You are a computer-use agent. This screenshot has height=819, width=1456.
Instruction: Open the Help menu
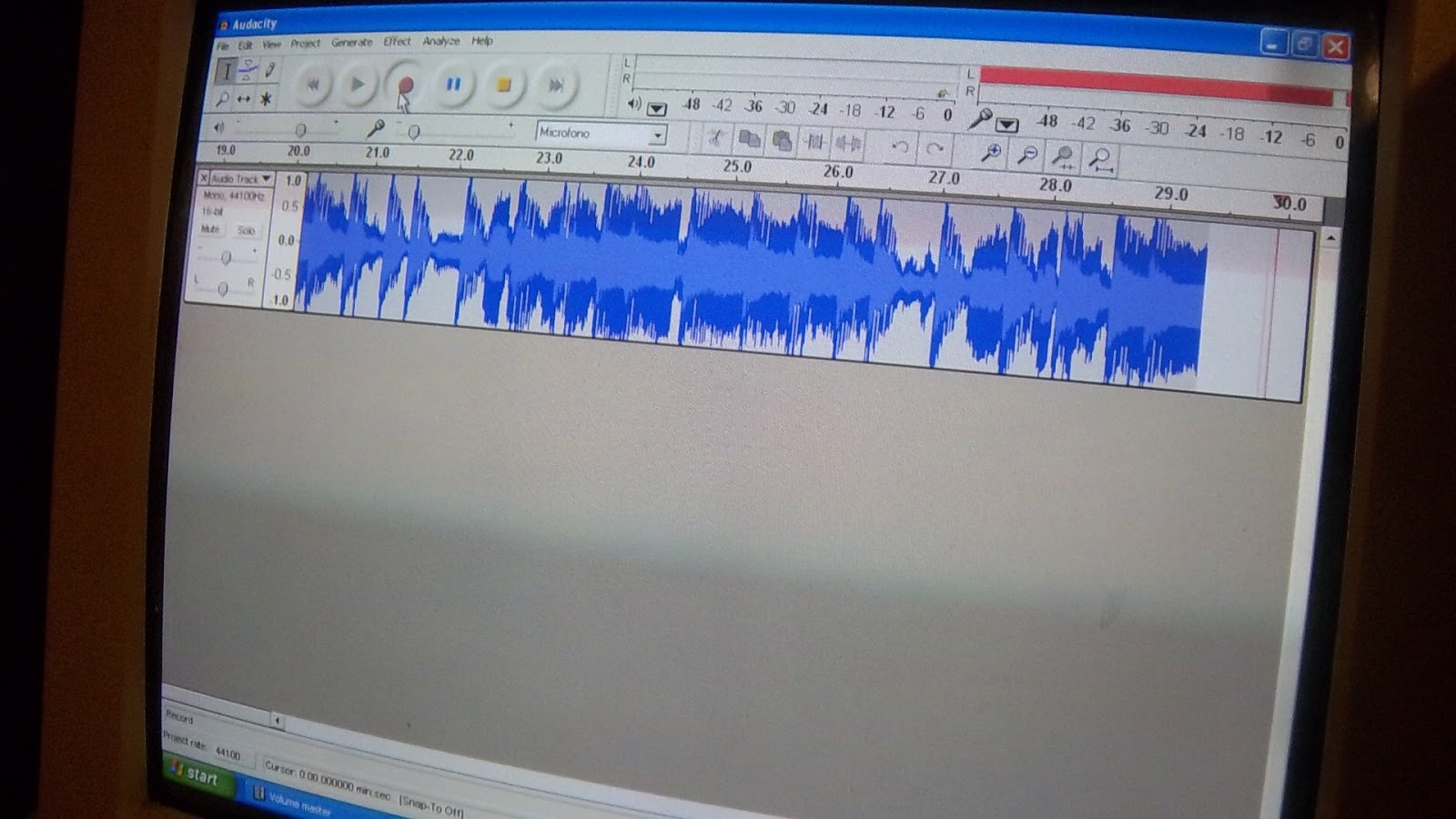point(481,41)
